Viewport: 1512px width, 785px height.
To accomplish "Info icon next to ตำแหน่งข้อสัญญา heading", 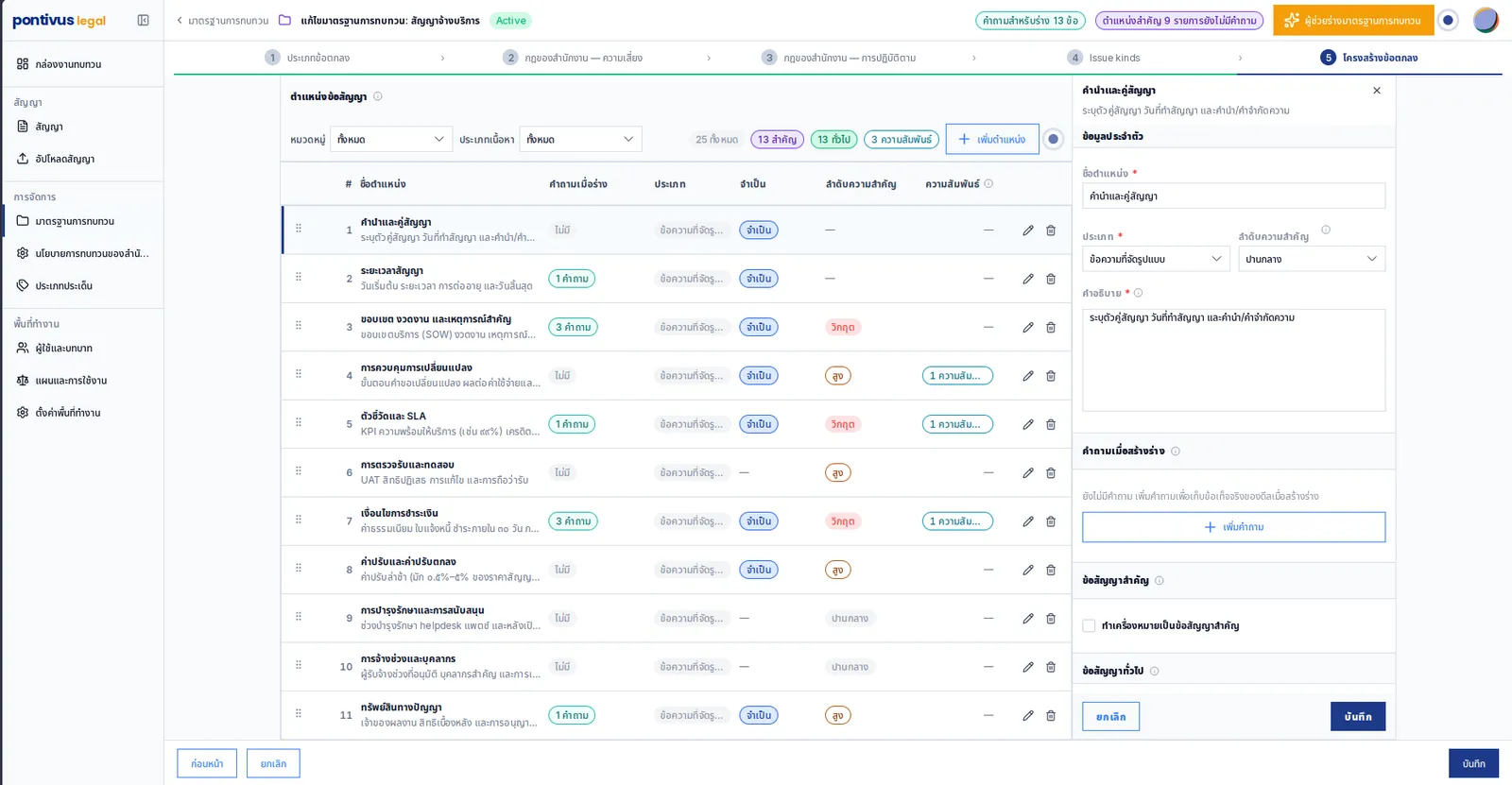I will [378, 96].
